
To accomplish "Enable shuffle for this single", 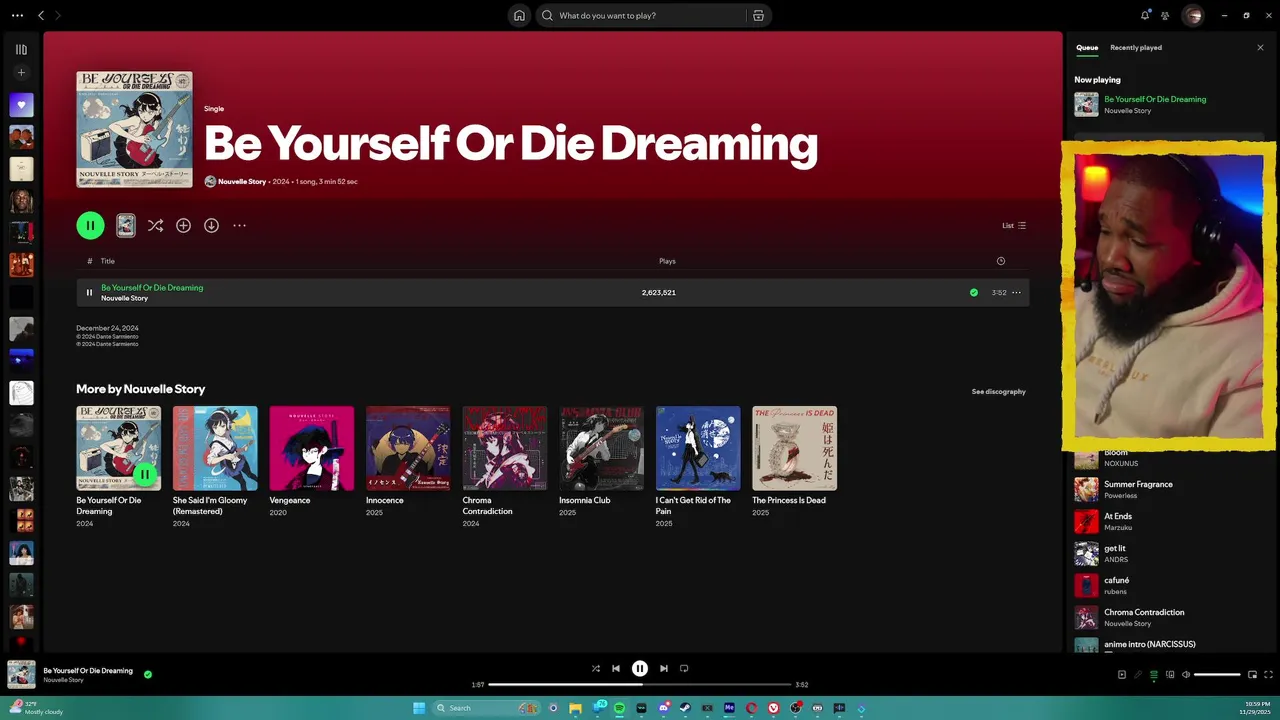I will [155, 225].
